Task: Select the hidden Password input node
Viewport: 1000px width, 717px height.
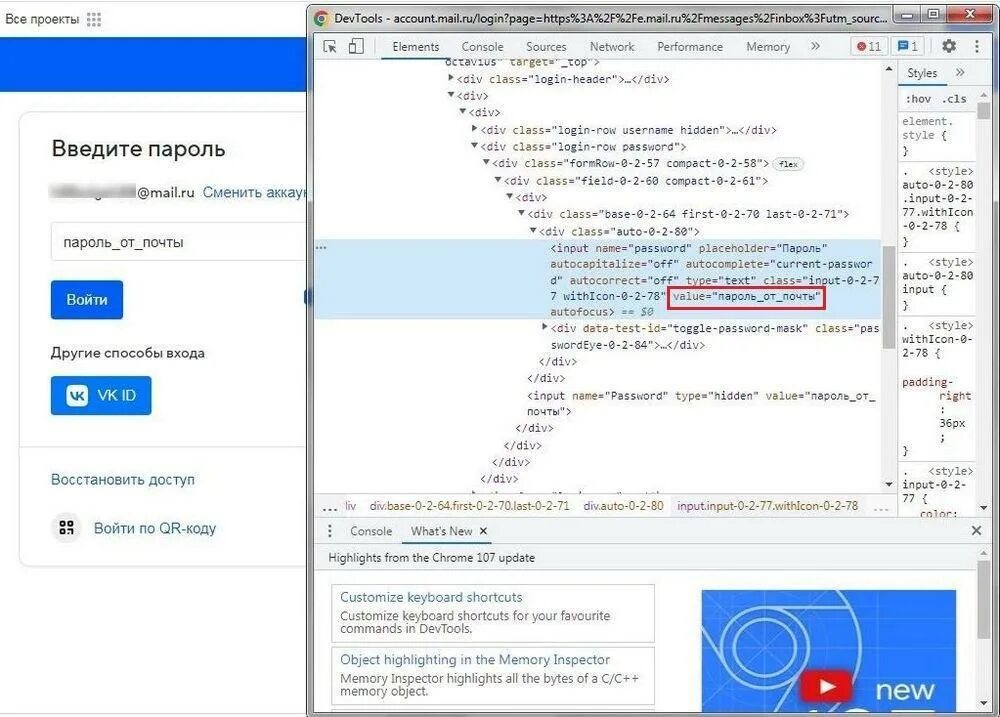Action: click(702, 404)
